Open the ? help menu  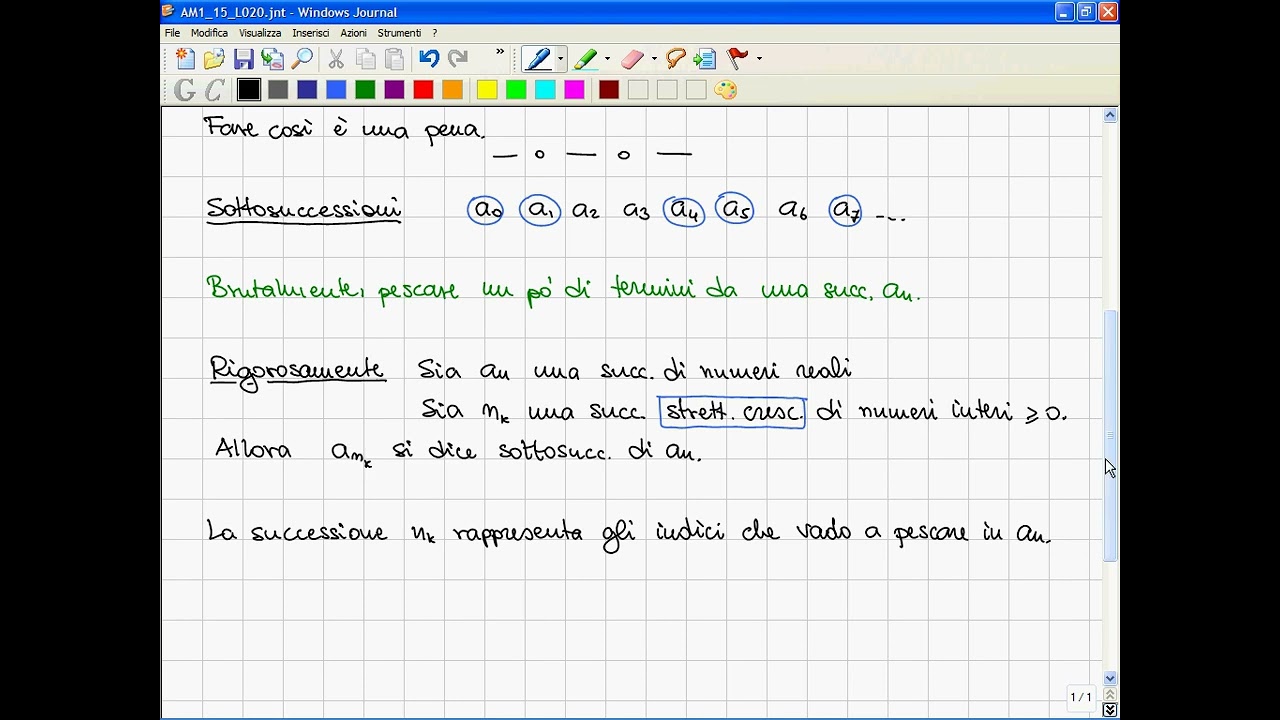pos(434,33)
